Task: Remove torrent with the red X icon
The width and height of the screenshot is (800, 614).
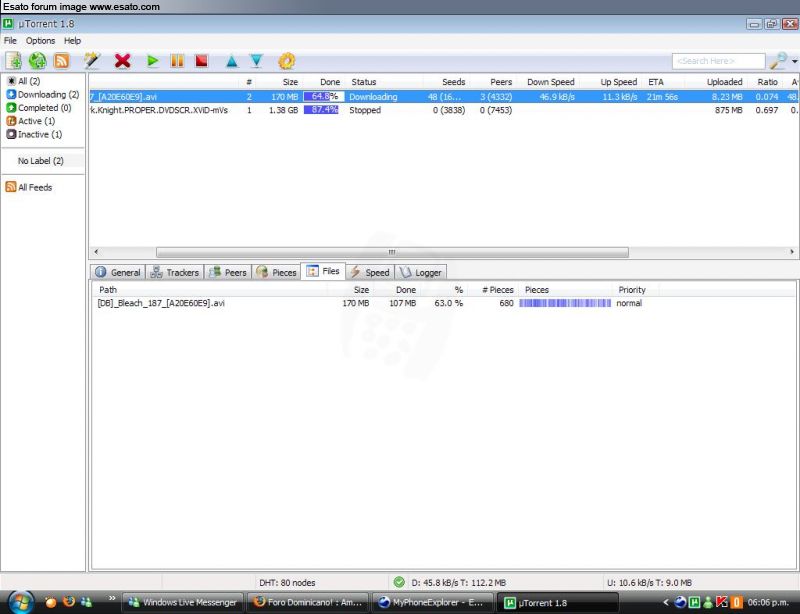Action: click(122, 61)
